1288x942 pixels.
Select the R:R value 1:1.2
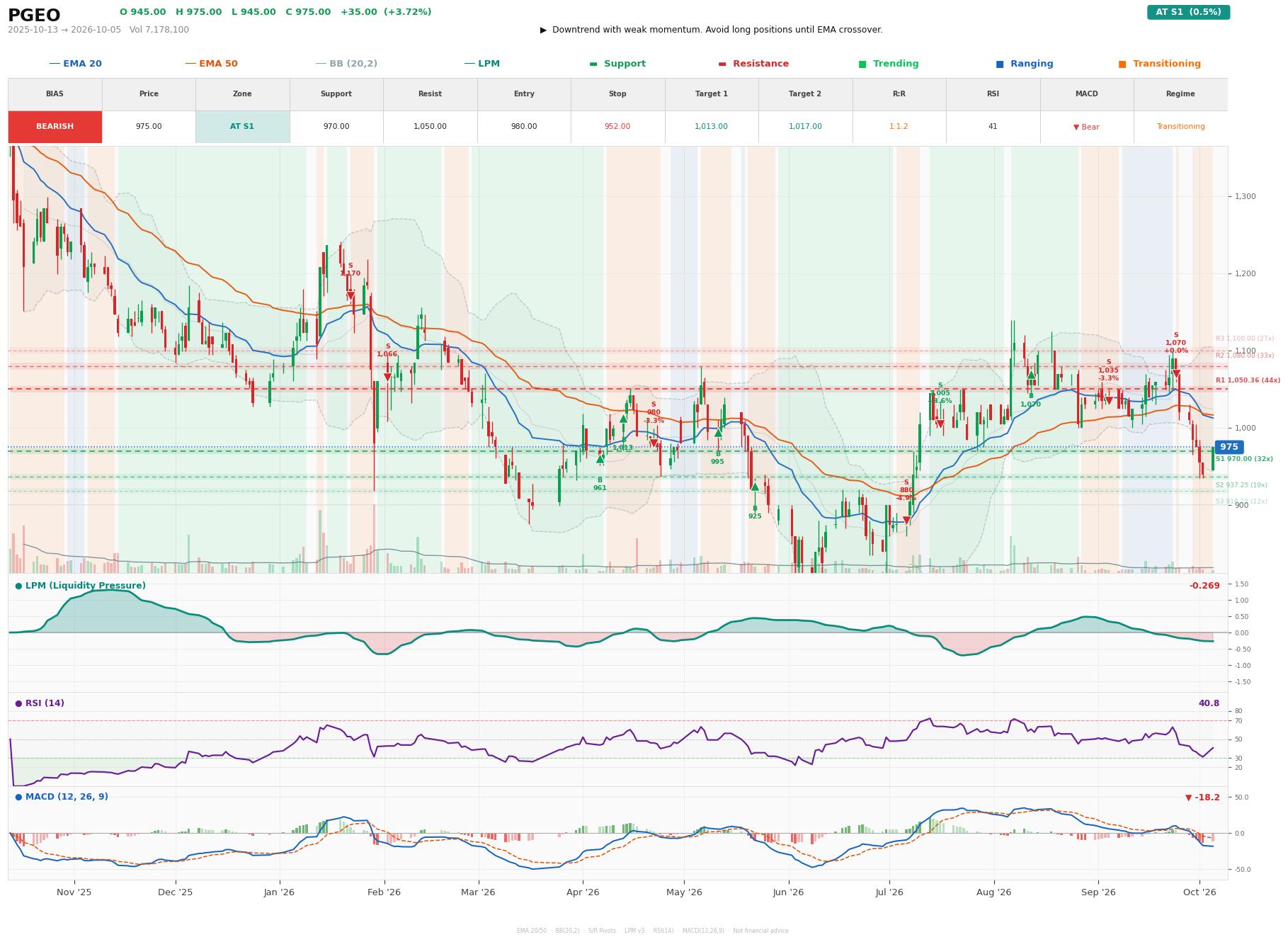[899, 127]
